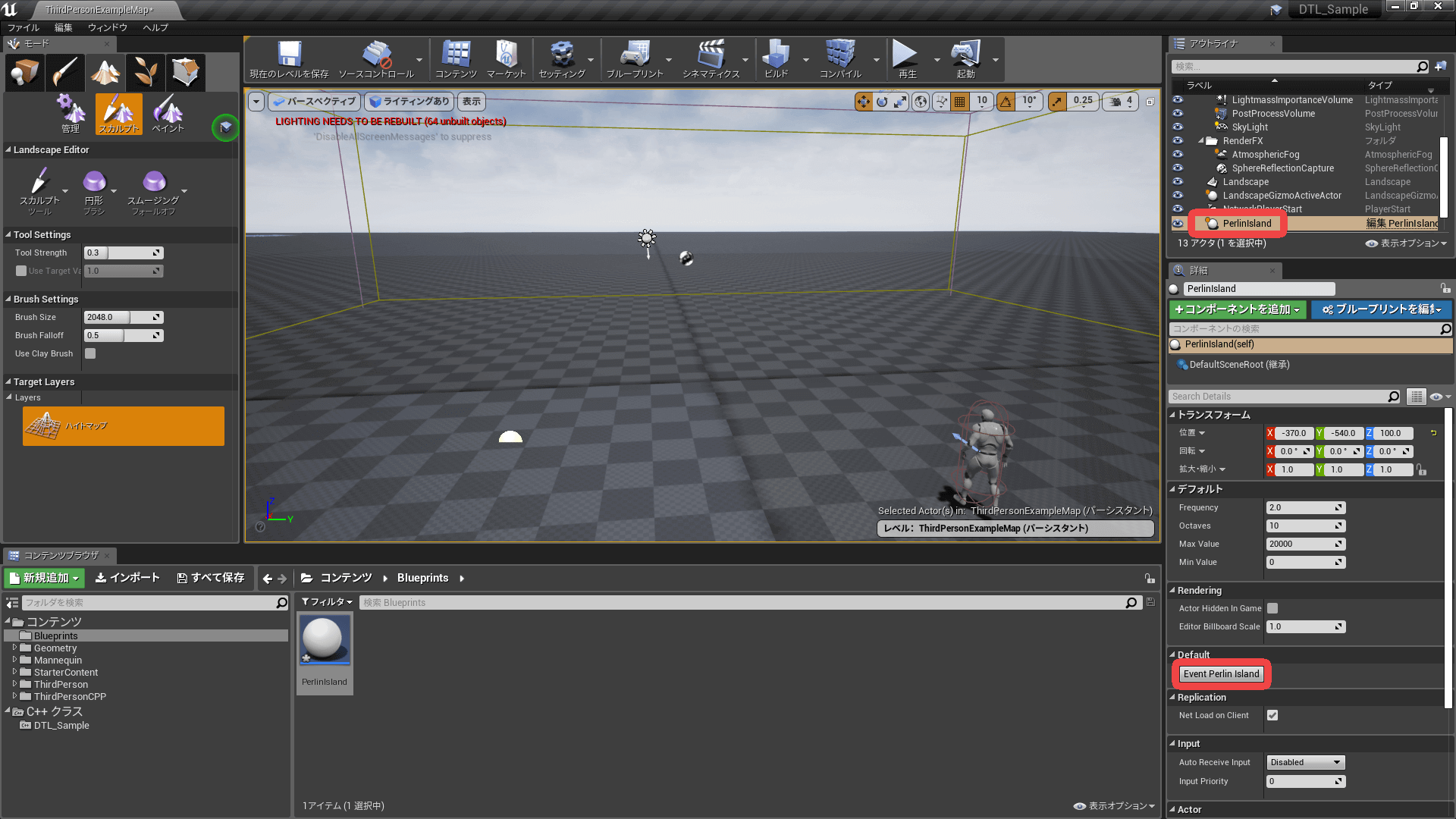Screen dimensions: 1456x819
Task: Open the Window (ウィンドウ) menu
Action: (x=107, y=27)
